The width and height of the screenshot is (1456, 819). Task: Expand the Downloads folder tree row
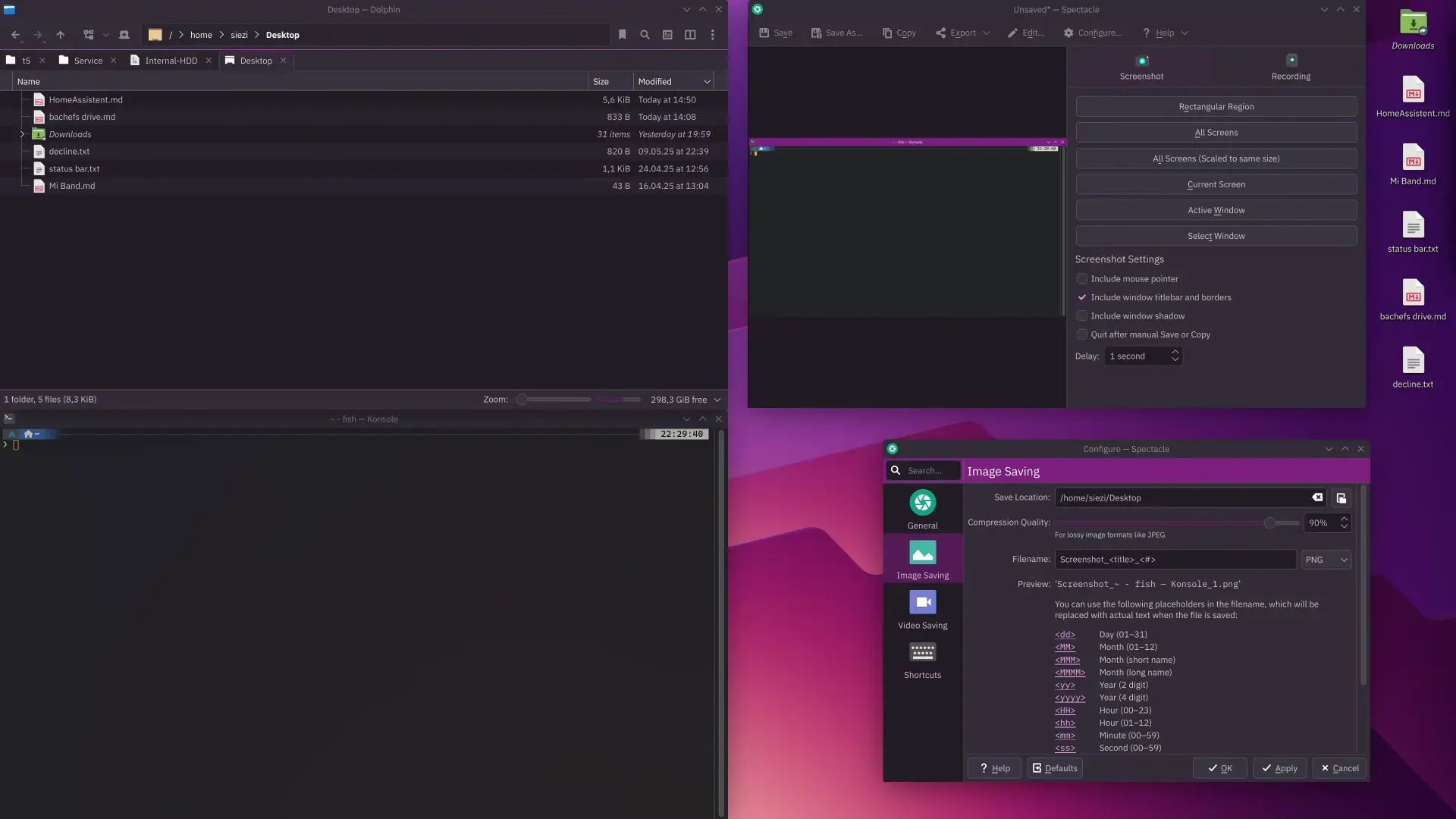tap(22, 134)
